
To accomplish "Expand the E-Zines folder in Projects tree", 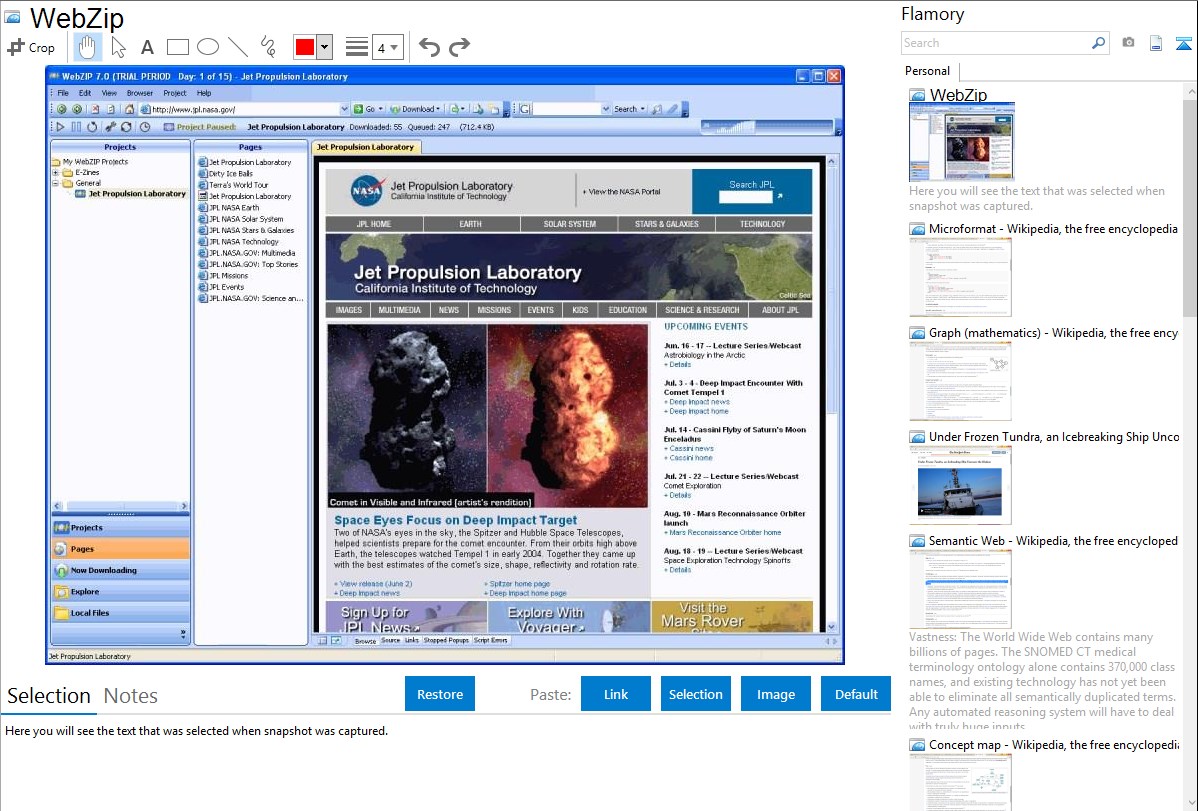I will (x=56, y=173).
